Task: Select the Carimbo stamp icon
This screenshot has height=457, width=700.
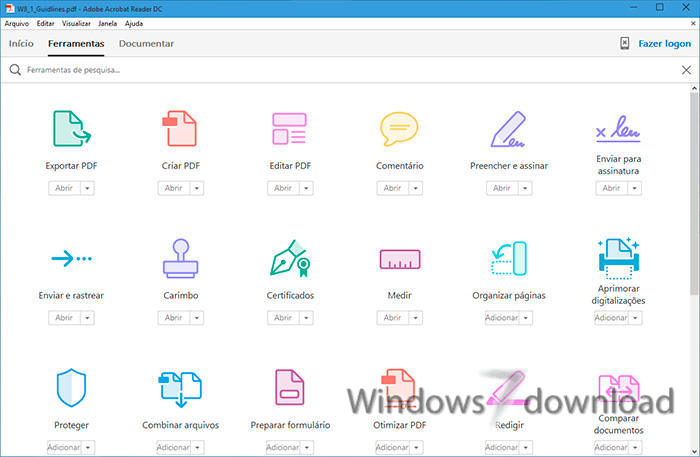Action: [180, 258]
